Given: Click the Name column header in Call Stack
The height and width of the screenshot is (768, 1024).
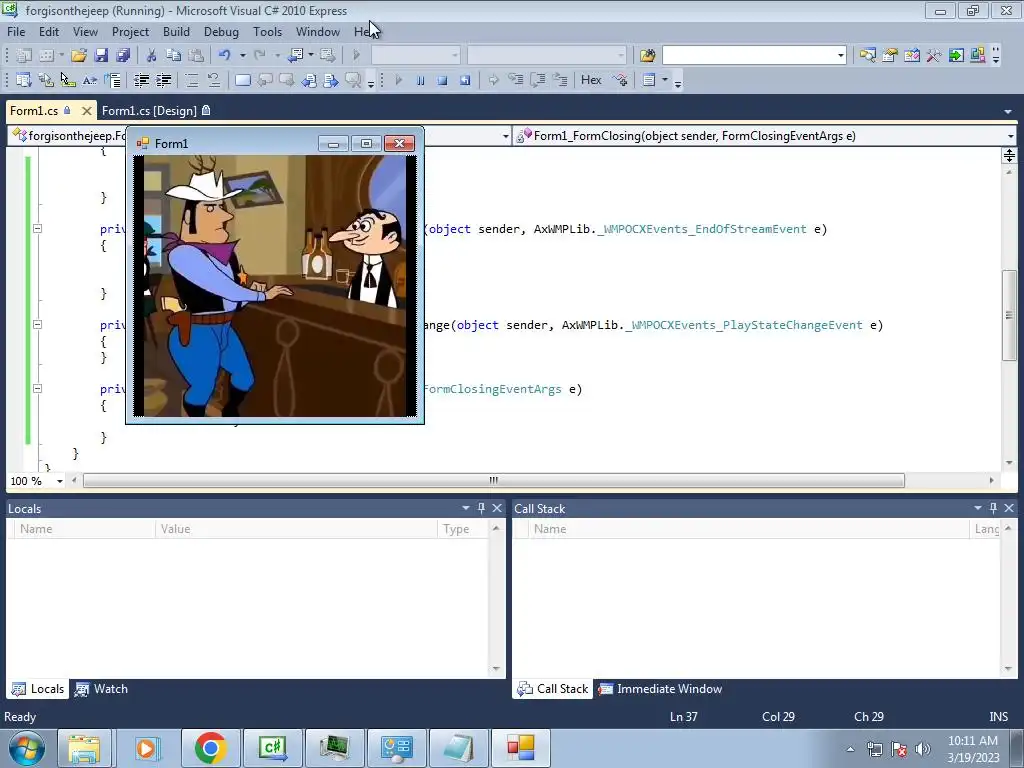Looking at the screenshot, I should point(750,529).
